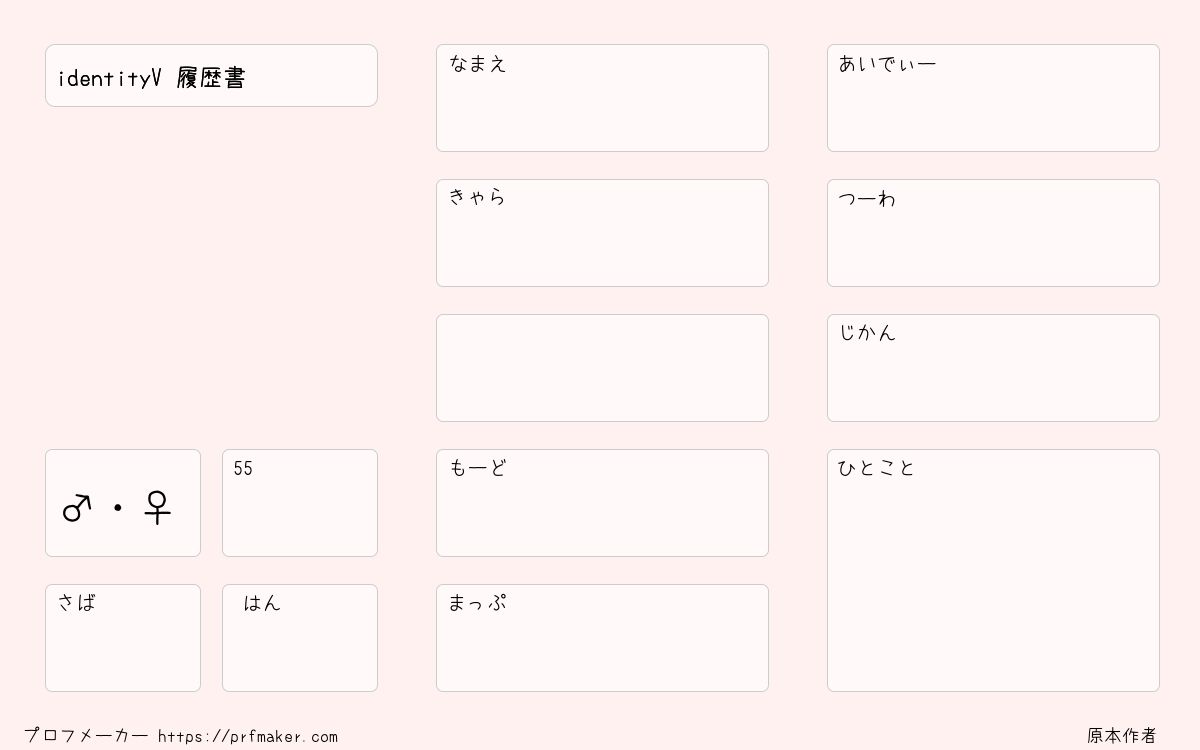Click inside the あいでぃー ID field
Viewport: 1200px width, 750px height.
coord(993,98)
